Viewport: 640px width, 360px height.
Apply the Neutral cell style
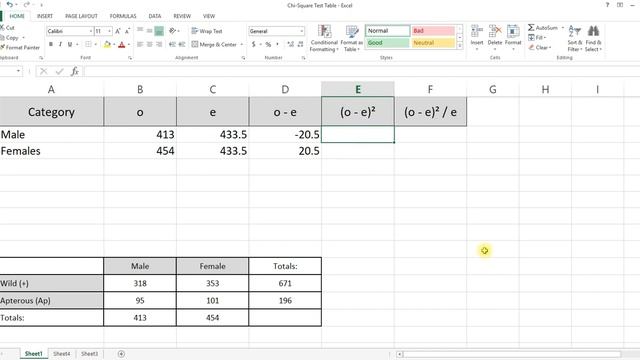tap(433, 43)
